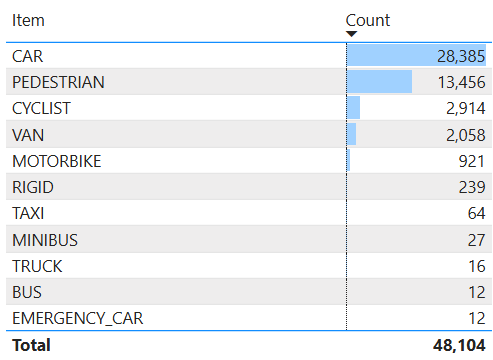The image size is (493, 360).
Task: Select the CAR row label
Action: click(x=28, y=56)
